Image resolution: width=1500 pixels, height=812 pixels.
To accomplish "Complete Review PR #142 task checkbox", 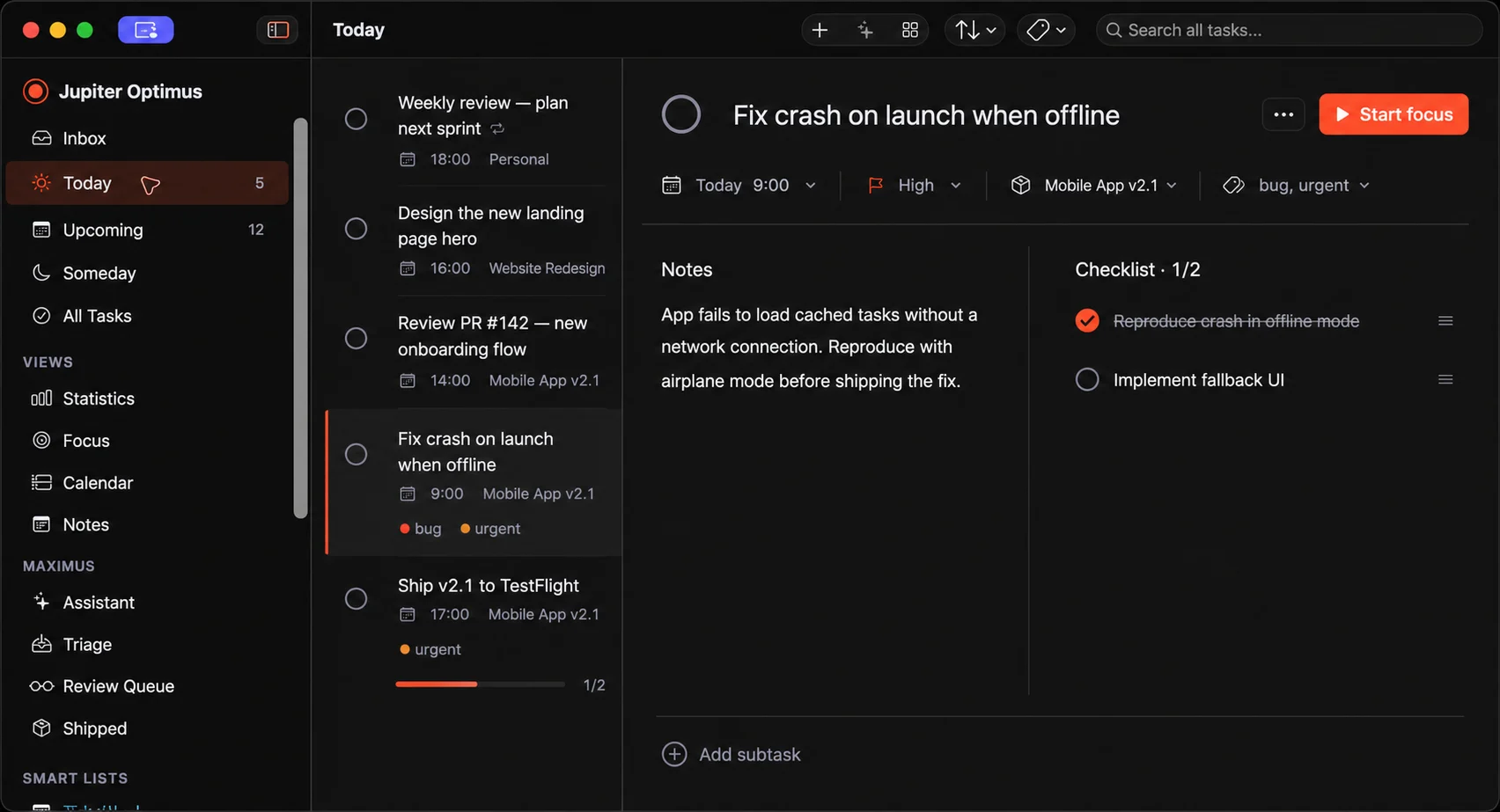I will click(x=356, y=339).
